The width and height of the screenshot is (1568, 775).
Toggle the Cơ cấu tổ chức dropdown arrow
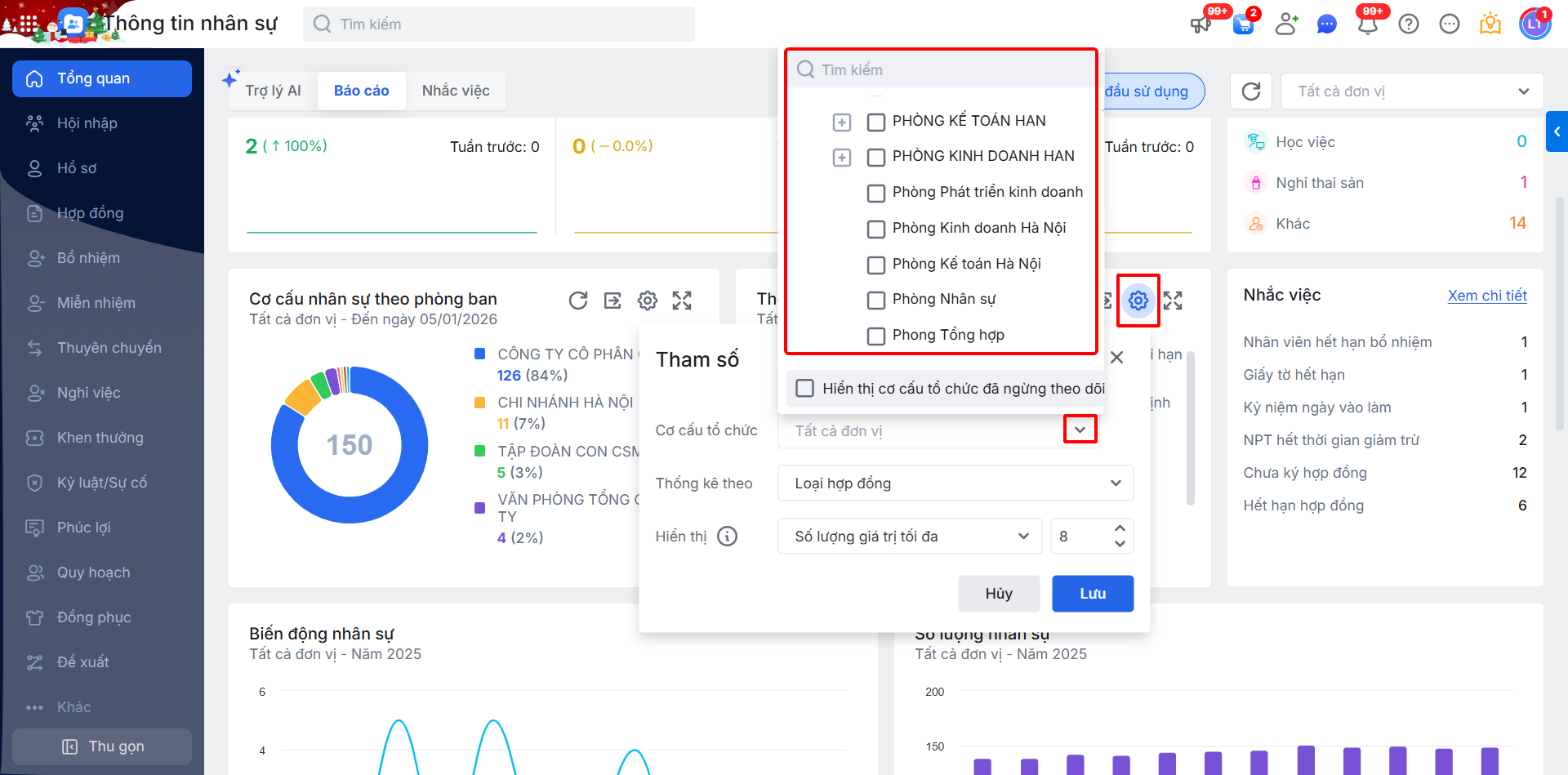pos(1080,430)
